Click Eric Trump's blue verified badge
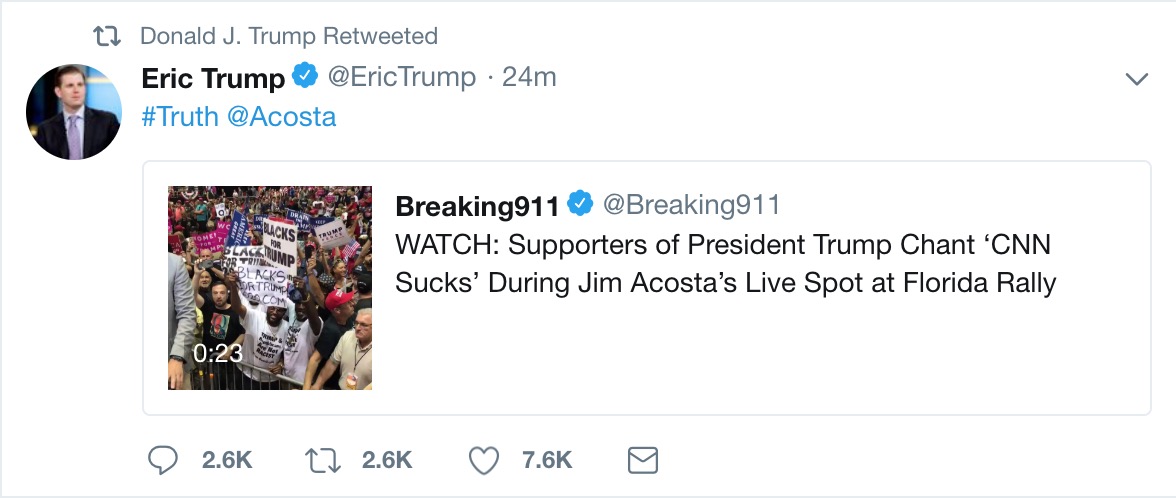The height and width of the screenshot is (498, 1176). point(305,76)
